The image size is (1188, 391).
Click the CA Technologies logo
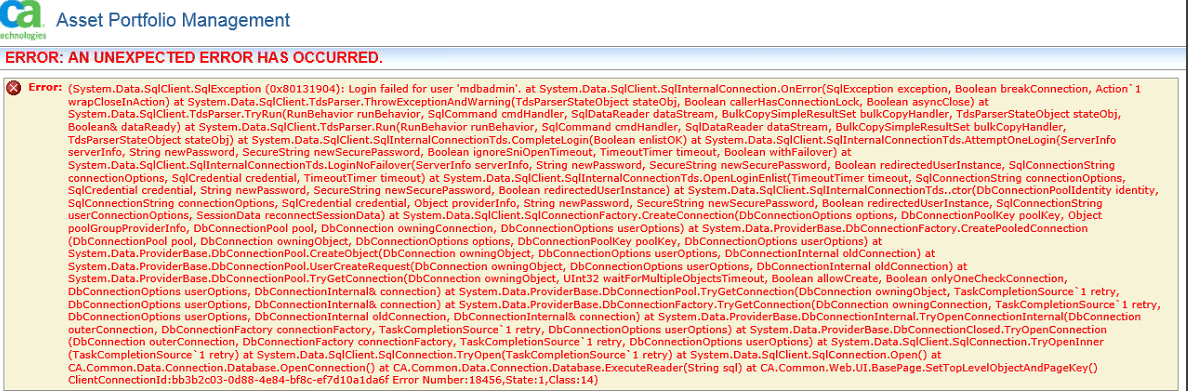(23, 20)
